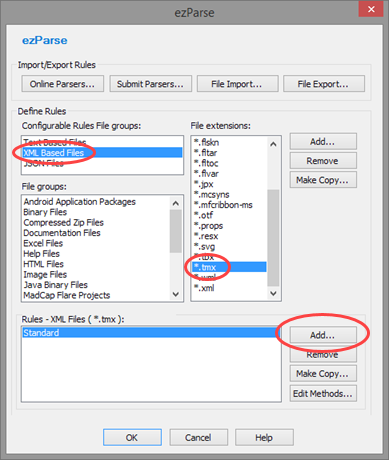Open Edit Methods for the rule
Image resolution: width=389 pixels, height=460 pixels.
click(323, 393)
